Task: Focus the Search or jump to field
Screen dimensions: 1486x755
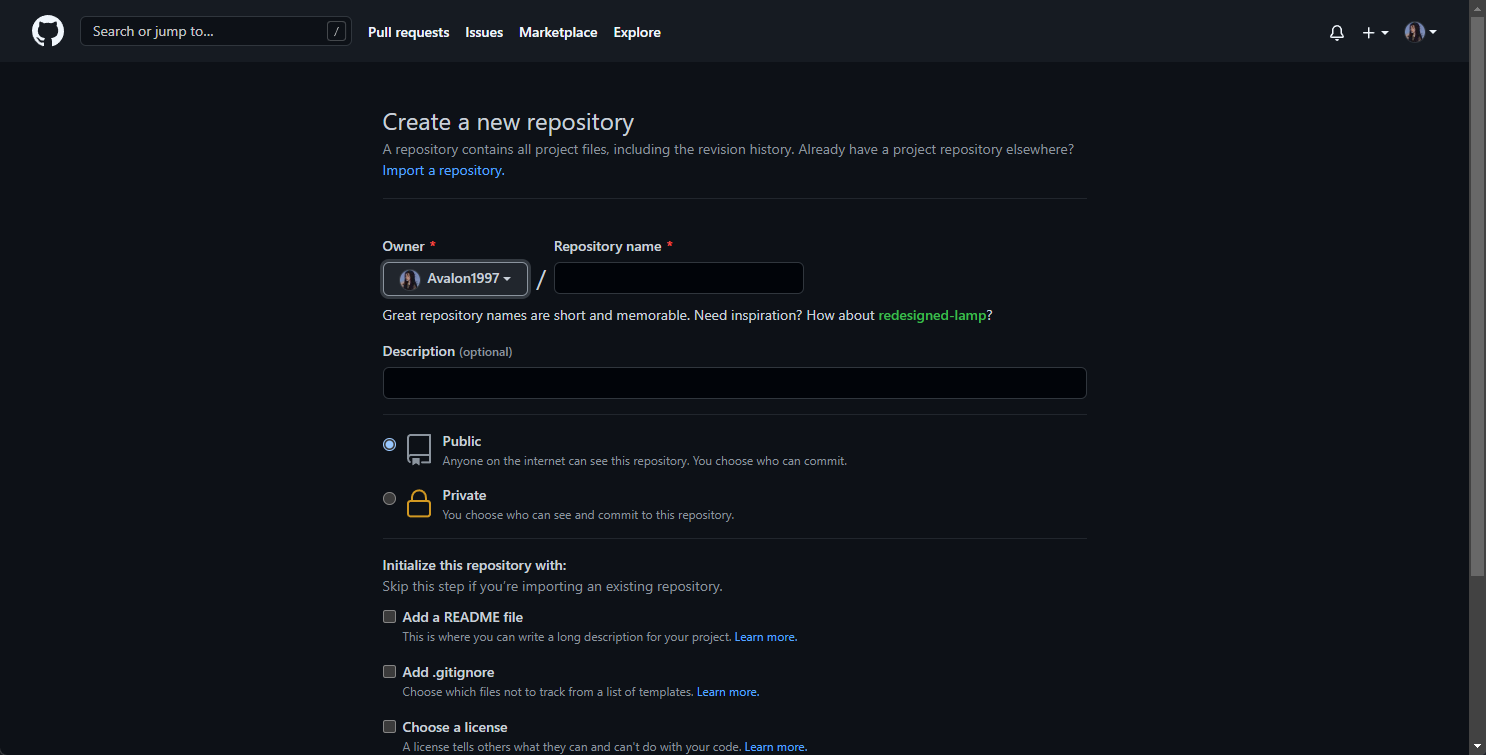Action: 216,31
